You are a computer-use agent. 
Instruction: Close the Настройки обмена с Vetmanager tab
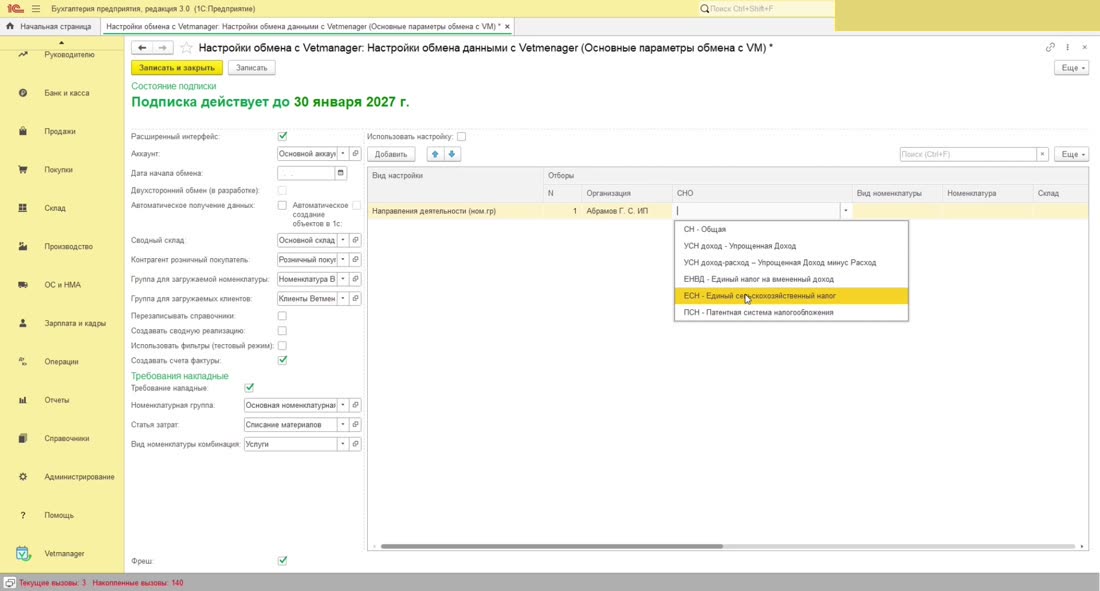click(x=507, y=26)
